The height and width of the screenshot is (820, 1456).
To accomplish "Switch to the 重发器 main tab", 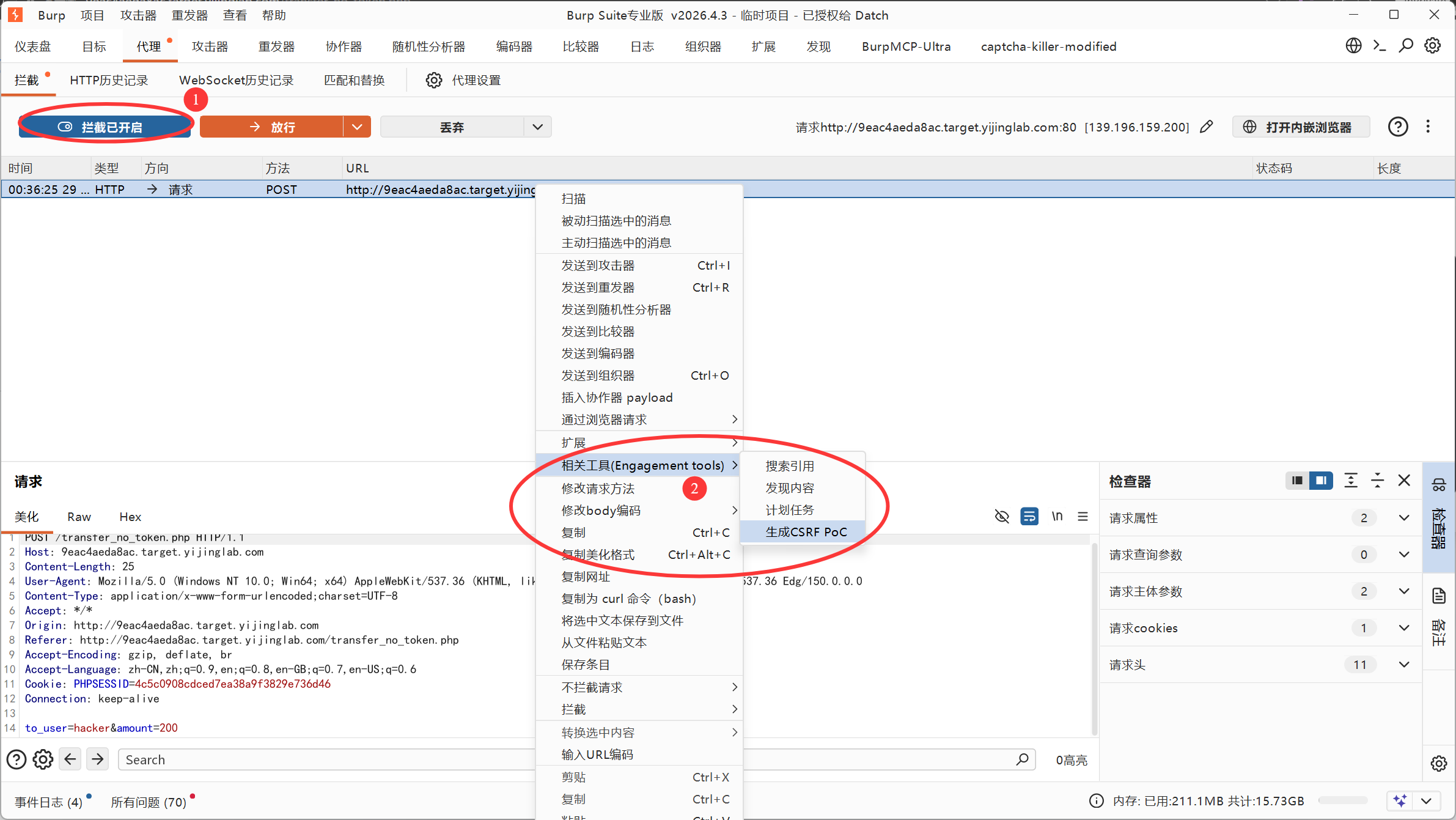I will click(x=276, y=46).
